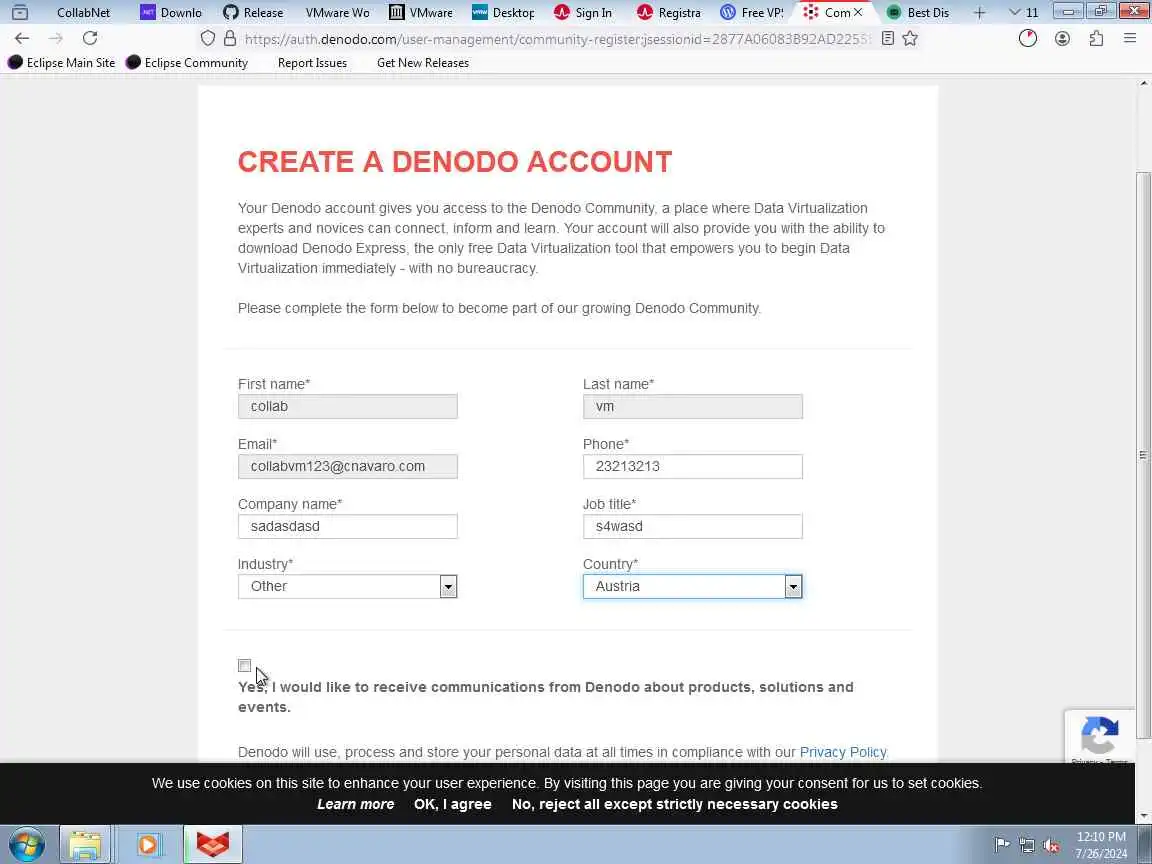
Task: Switch to the Desktop tab
Action: tap(504, 12)
